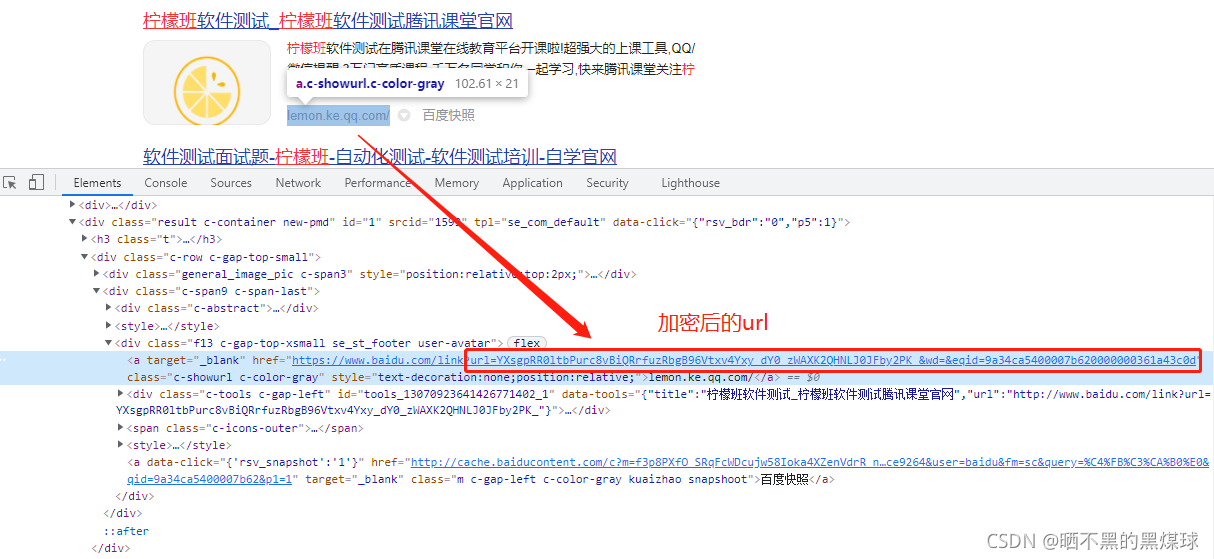Viewport: 1214px width, 559px height.
Task: Open the Lighthouse tab
Action: [690, 183]
